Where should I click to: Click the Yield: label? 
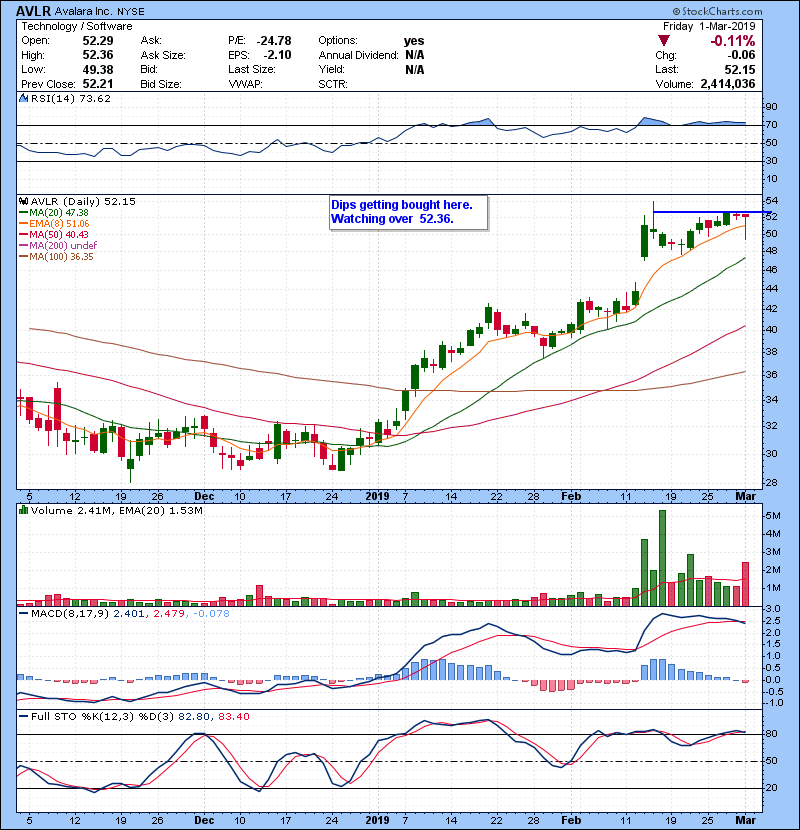(x=331, y=69)
